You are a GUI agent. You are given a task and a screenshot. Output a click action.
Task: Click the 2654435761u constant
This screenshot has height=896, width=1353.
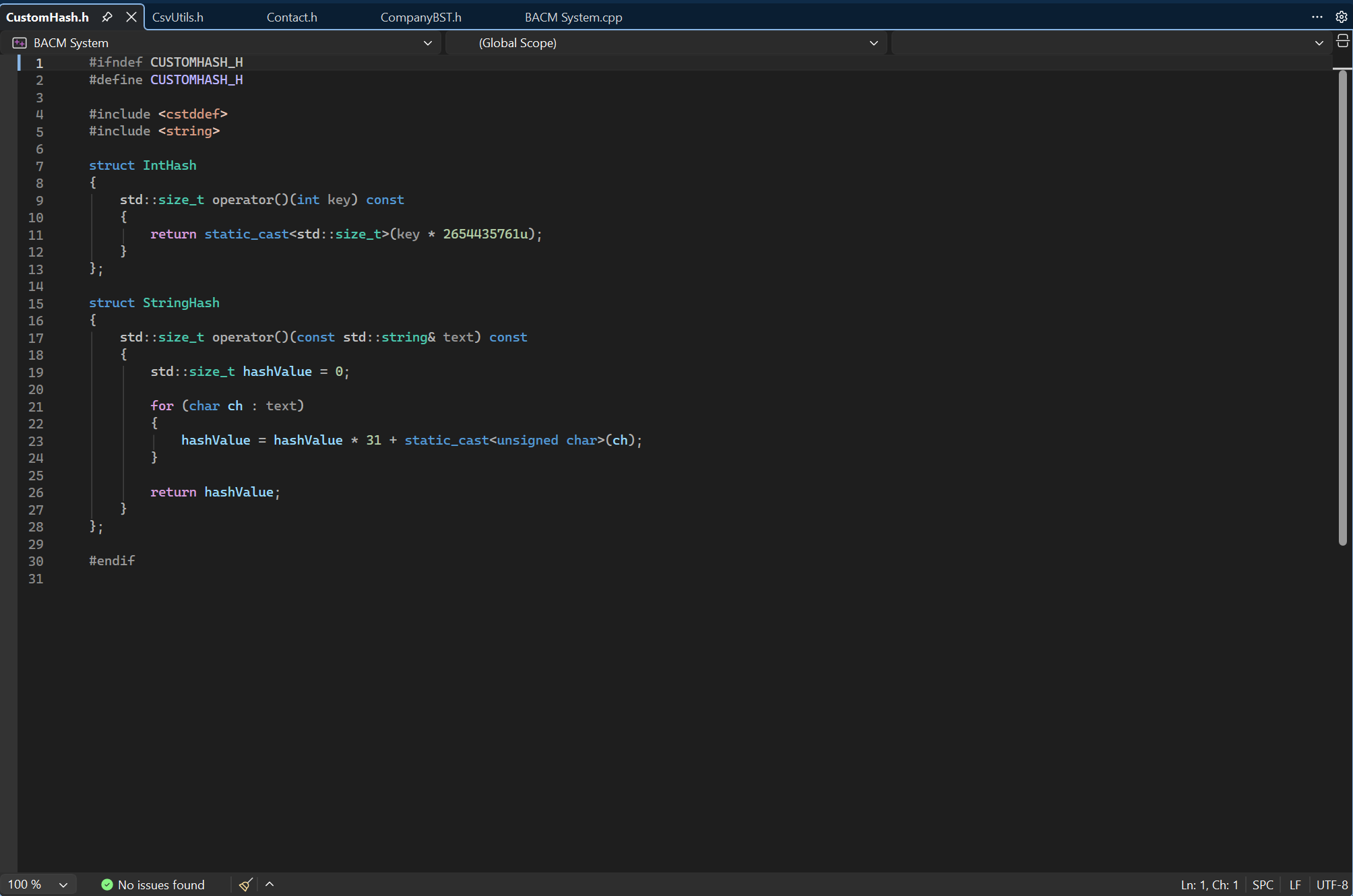pos(485,234)
